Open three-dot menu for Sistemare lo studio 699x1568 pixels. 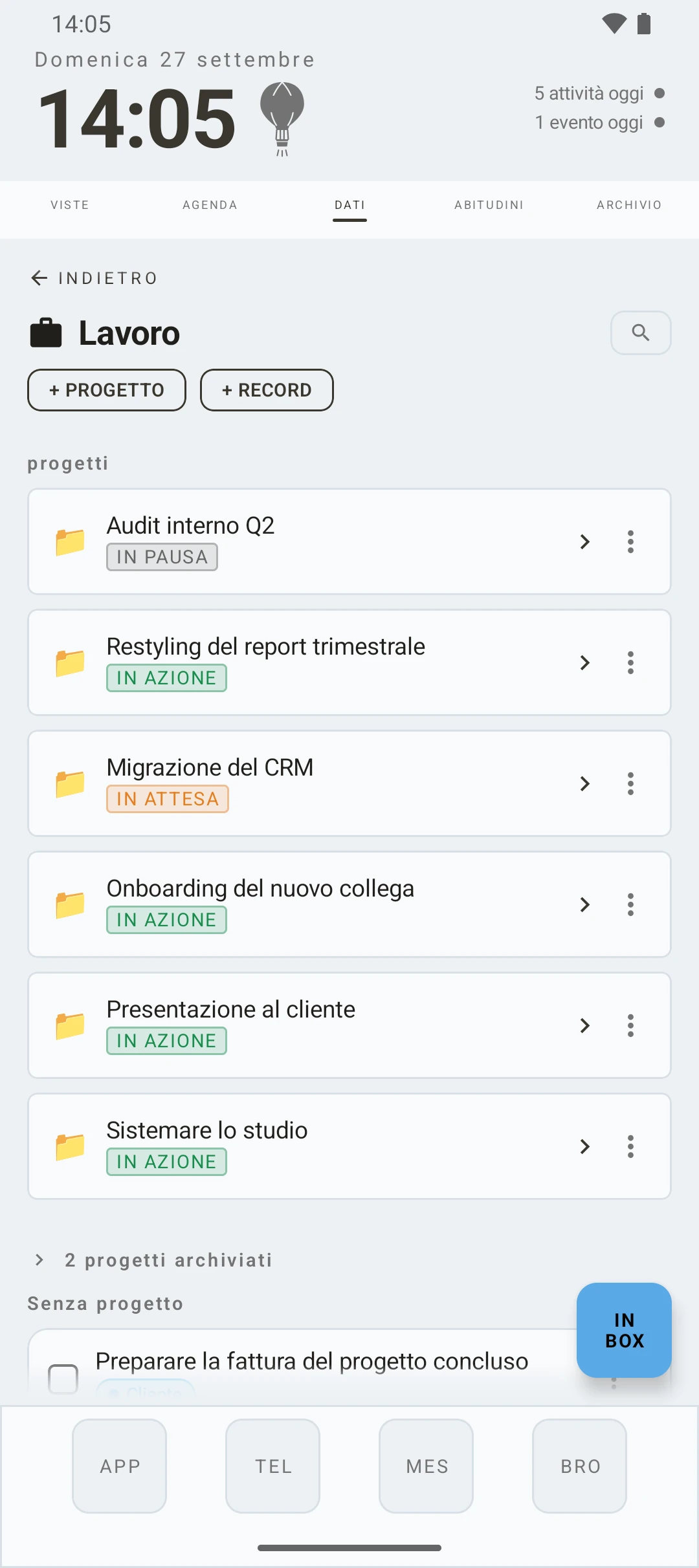click(x=630, y=1146)
